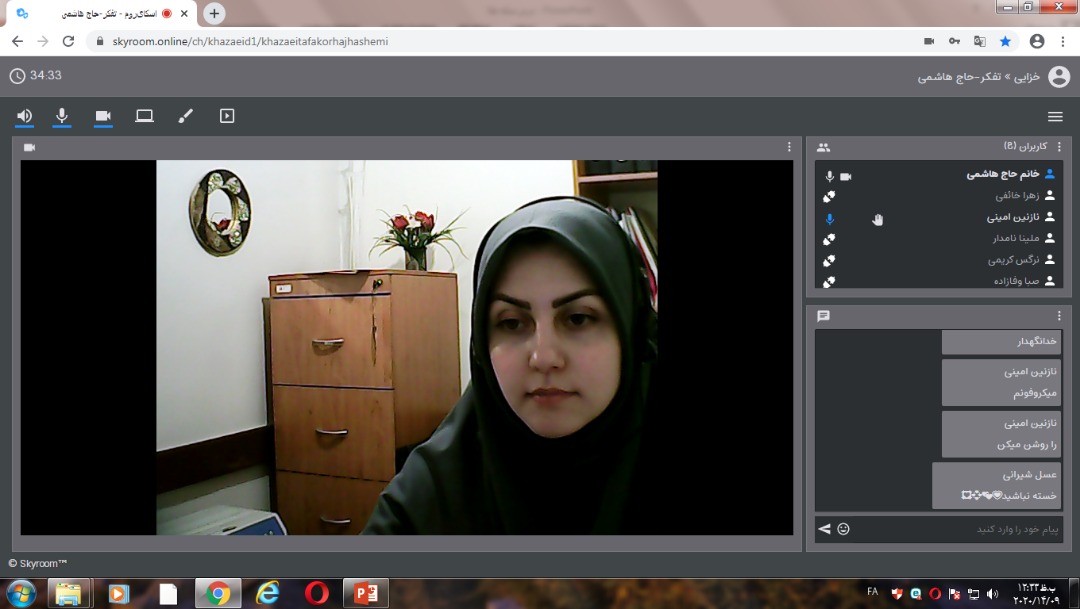Start screen sharing with the laptop icon
Viewport: 1080px width, 609px height.
(144, 116)
